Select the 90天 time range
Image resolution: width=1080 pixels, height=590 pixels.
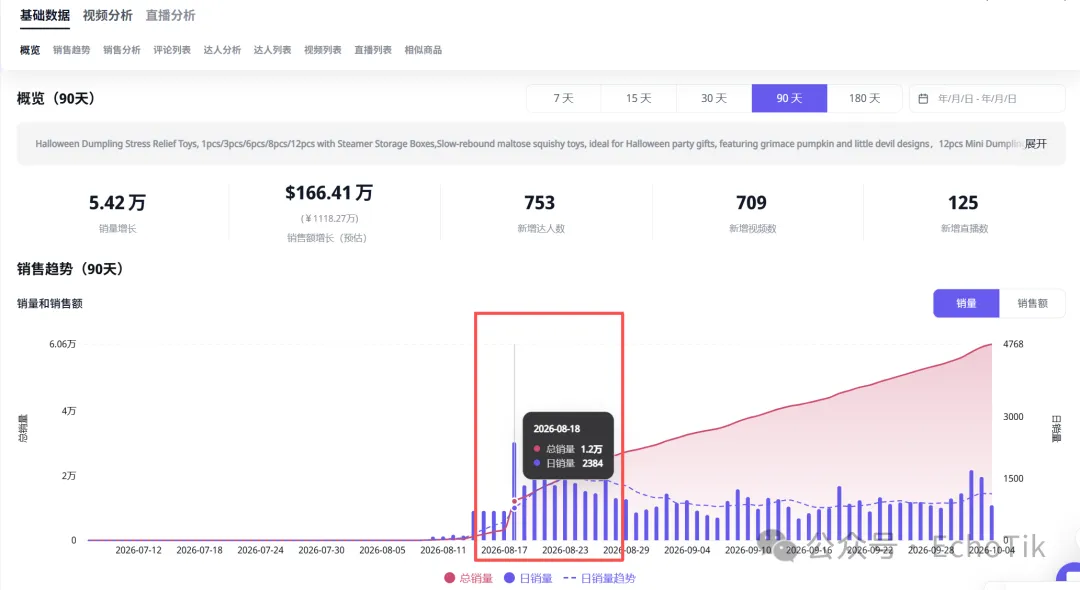point(789,98)
